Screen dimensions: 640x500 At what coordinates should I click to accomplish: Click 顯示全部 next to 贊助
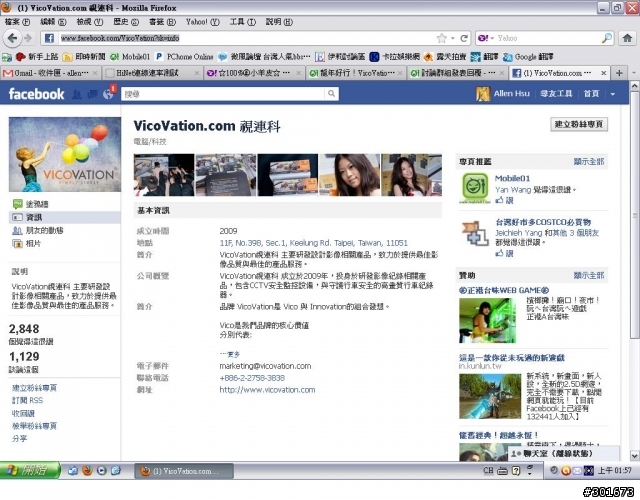589,276
